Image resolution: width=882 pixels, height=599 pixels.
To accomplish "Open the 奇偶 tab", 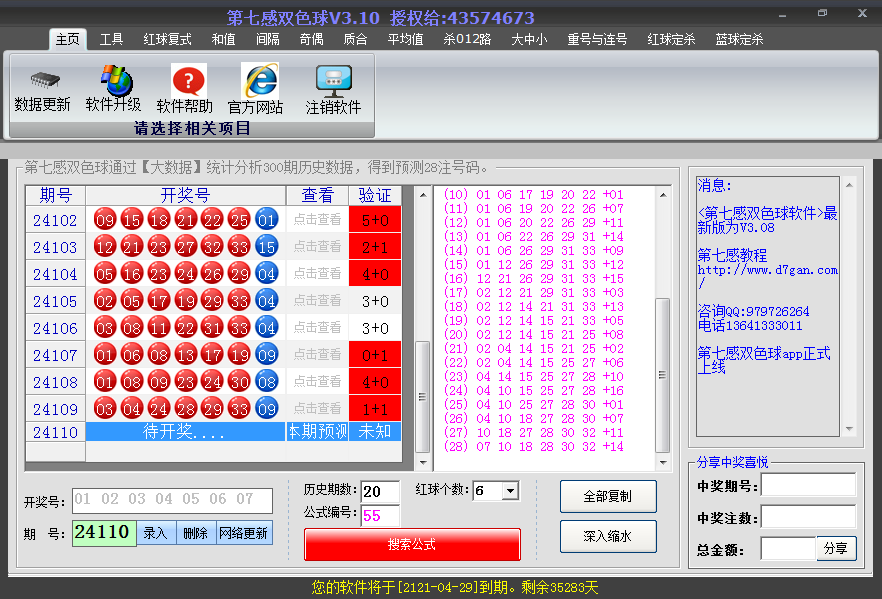I will [312, 39].
